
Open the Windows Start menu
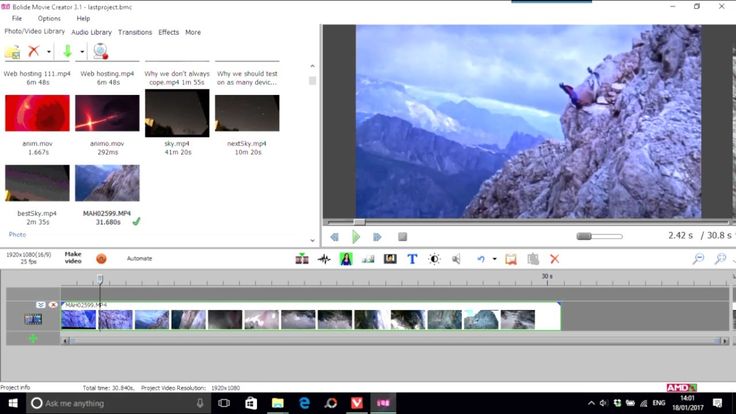coord(13,403)
